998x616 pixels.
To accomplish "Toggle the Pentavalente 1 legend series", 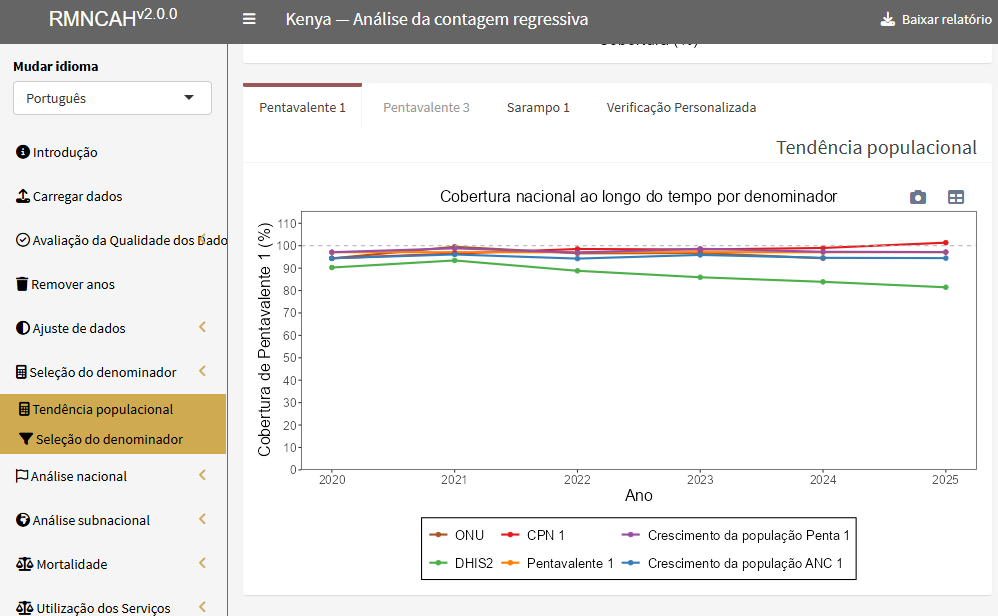I will click(558, 563).
